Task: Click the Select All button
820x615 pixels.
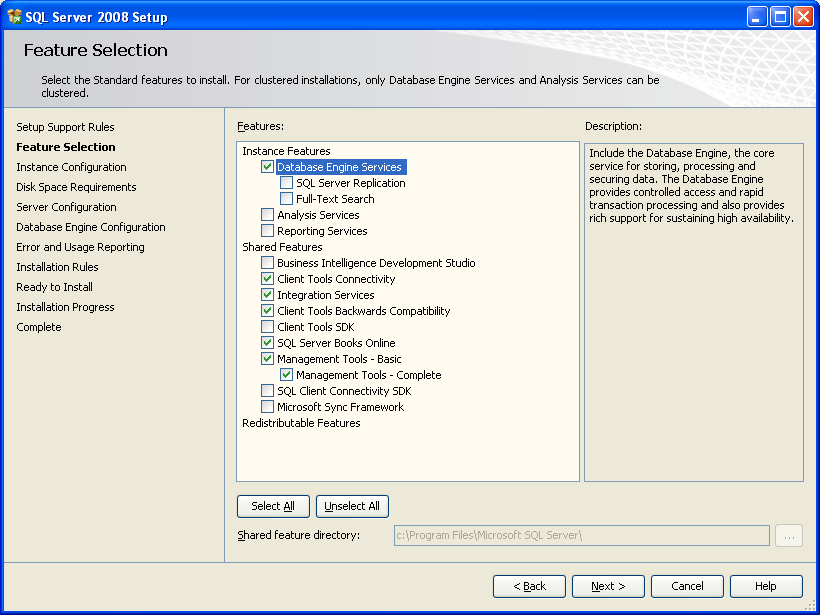Action: [x=273, y=506]
